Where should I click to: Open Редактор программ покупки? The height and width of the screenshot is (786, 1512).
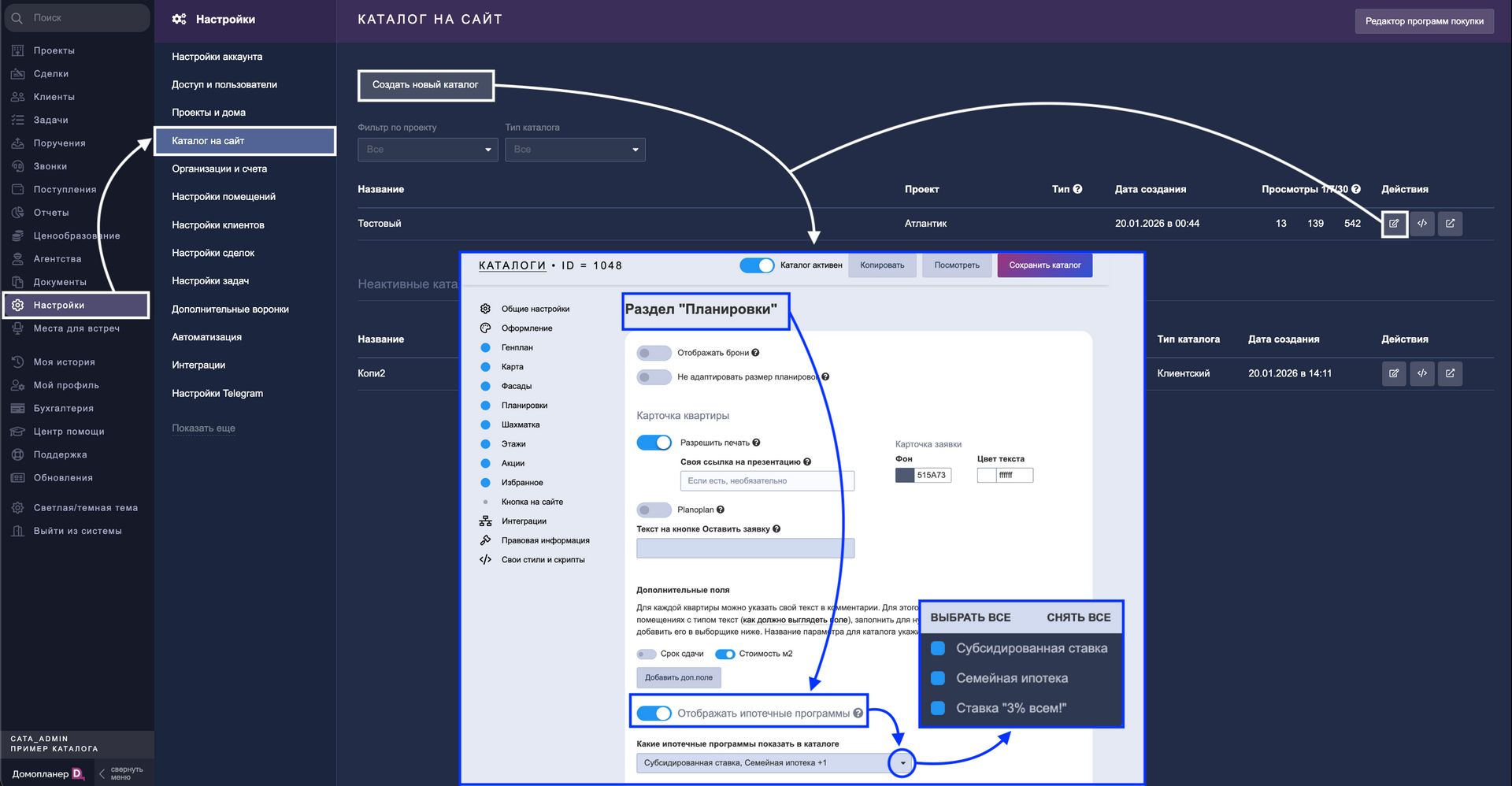pos(1424,21)
